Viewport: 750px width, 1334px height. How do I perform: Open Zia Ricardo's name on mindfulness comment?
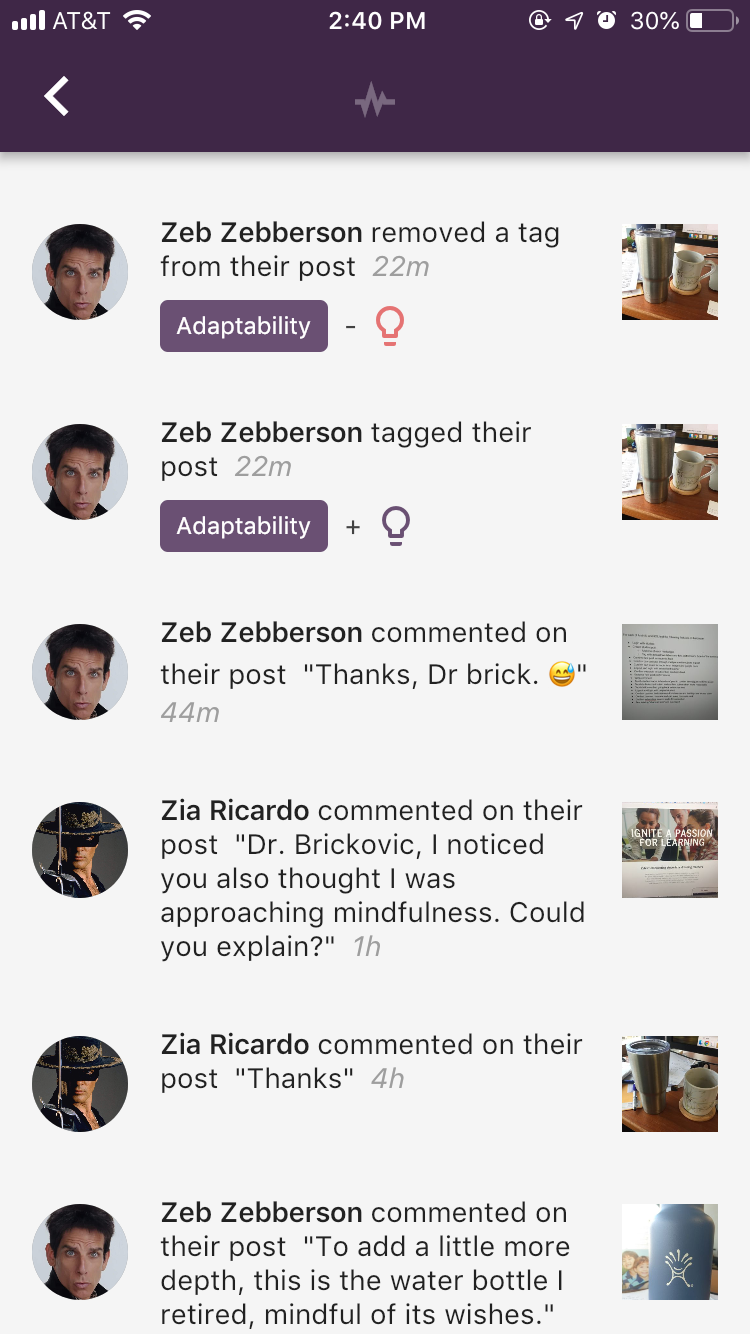pyautogui.click(x=235, y=811)
